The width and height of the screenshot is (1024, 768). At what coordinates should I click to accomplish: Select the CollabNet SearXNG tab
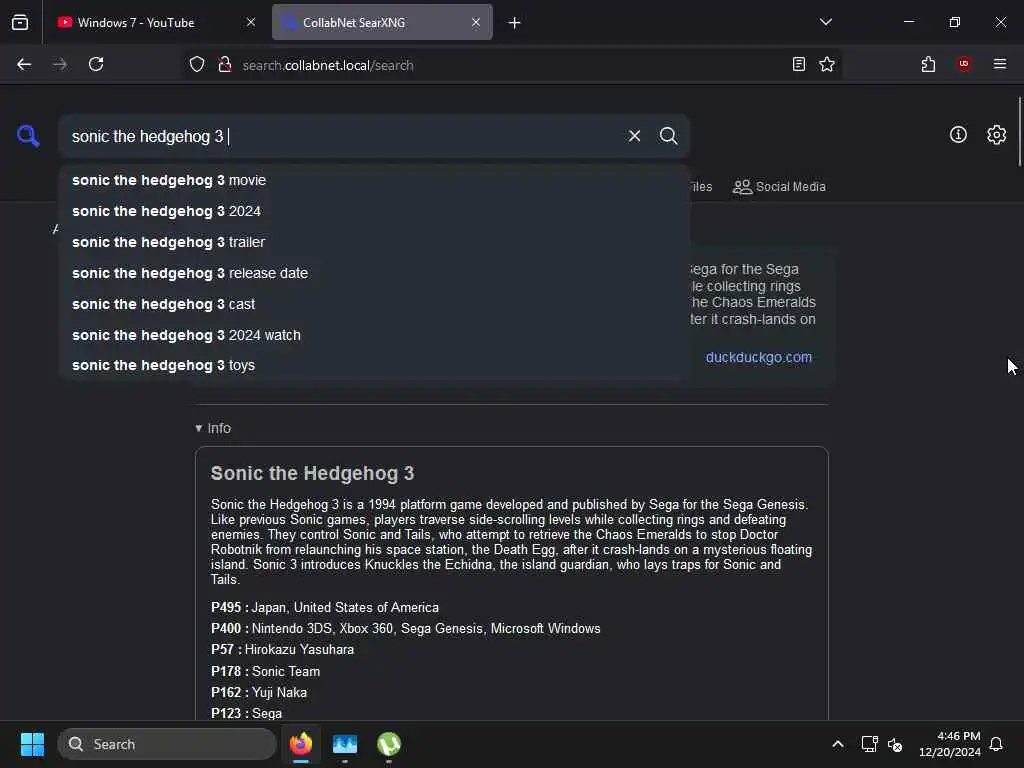coord(382,22)
